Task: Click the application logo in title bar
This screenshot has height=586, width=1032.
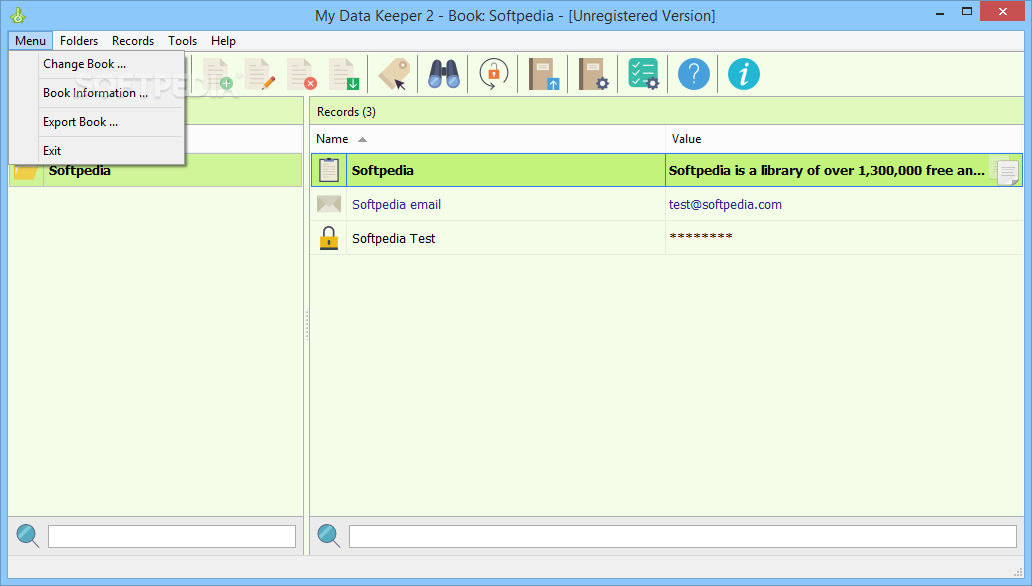Action: tap(18, 15)
